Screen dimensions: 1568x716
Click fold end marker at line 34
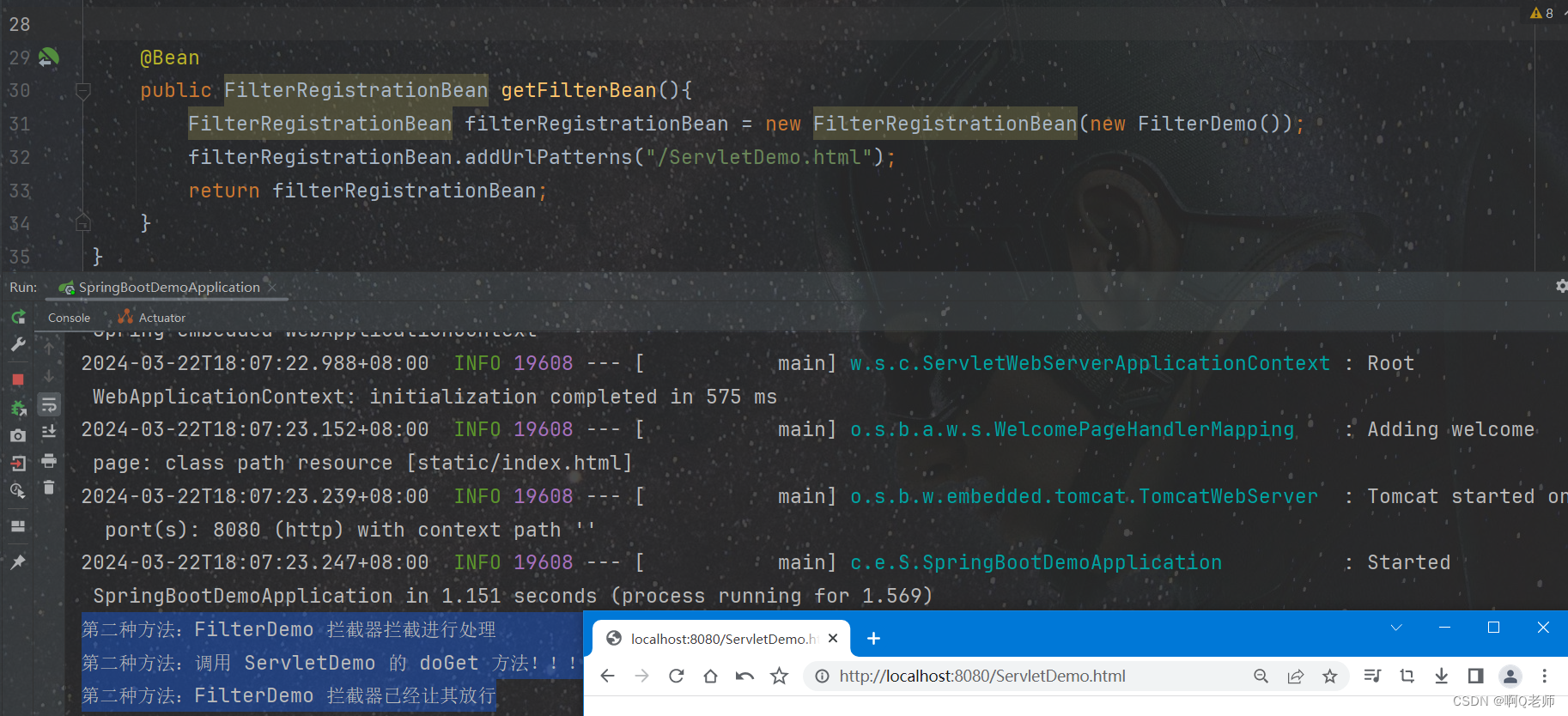[83, 223]
